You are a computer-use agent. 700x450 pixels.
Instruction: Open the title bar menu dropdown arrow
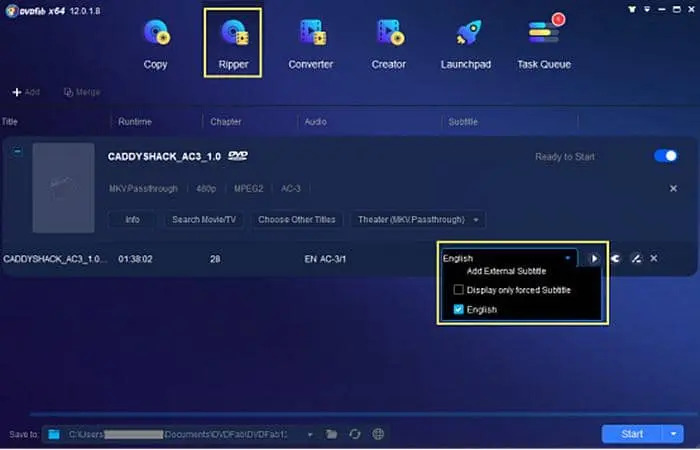point(647,9)
